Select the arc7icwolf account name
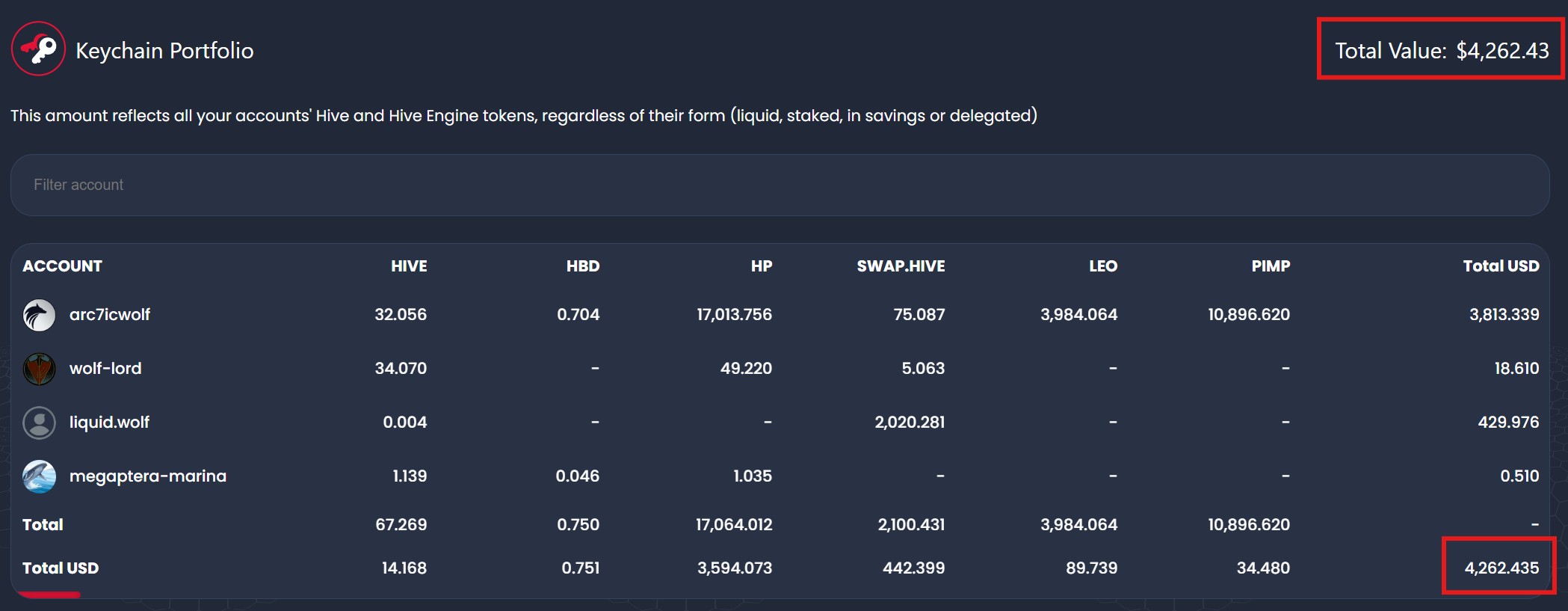 (x=110, y=315)
